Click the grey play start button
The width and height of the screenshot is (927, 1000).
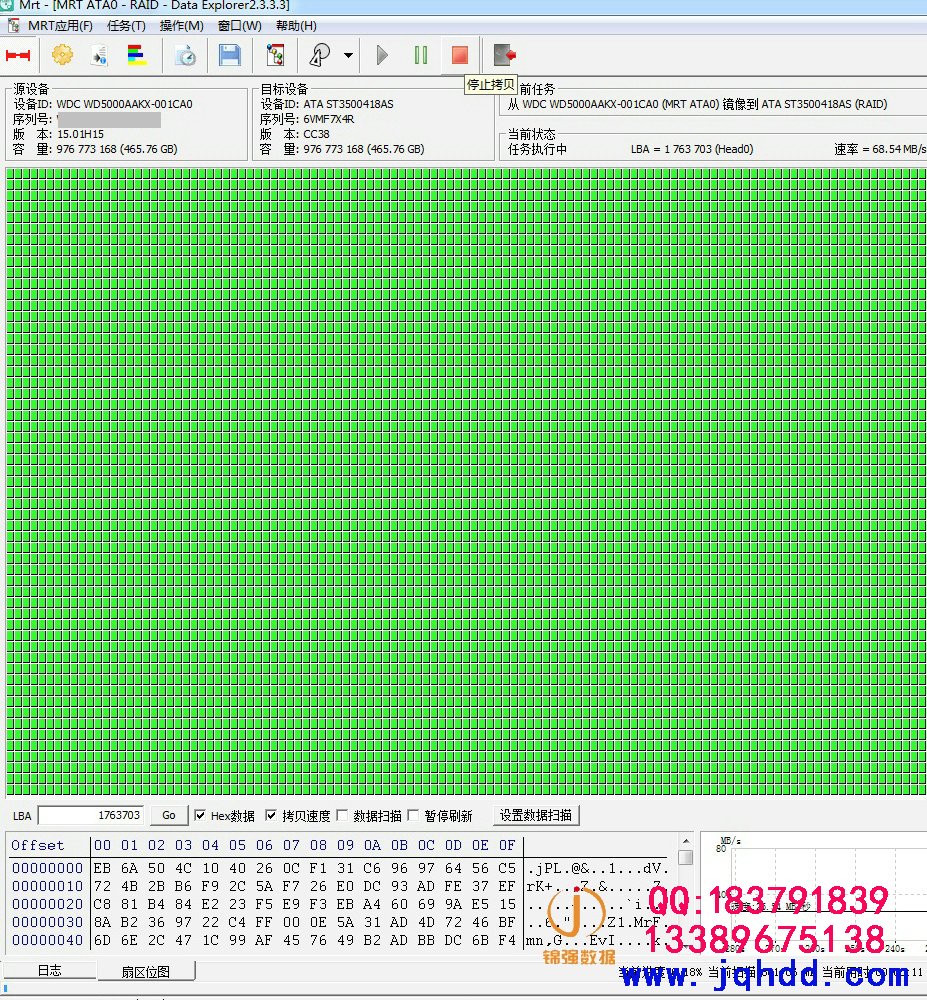383,55
